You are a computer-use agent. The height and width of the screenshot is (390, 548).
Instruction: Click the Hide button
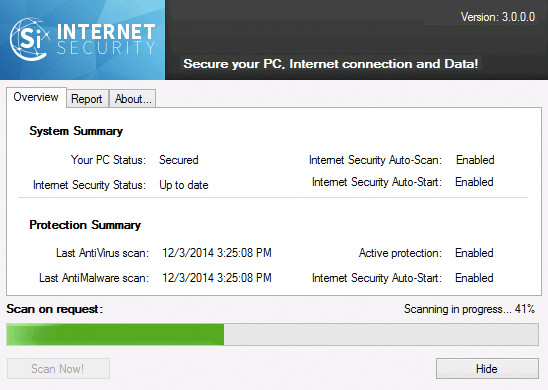(x=487, y=369)
